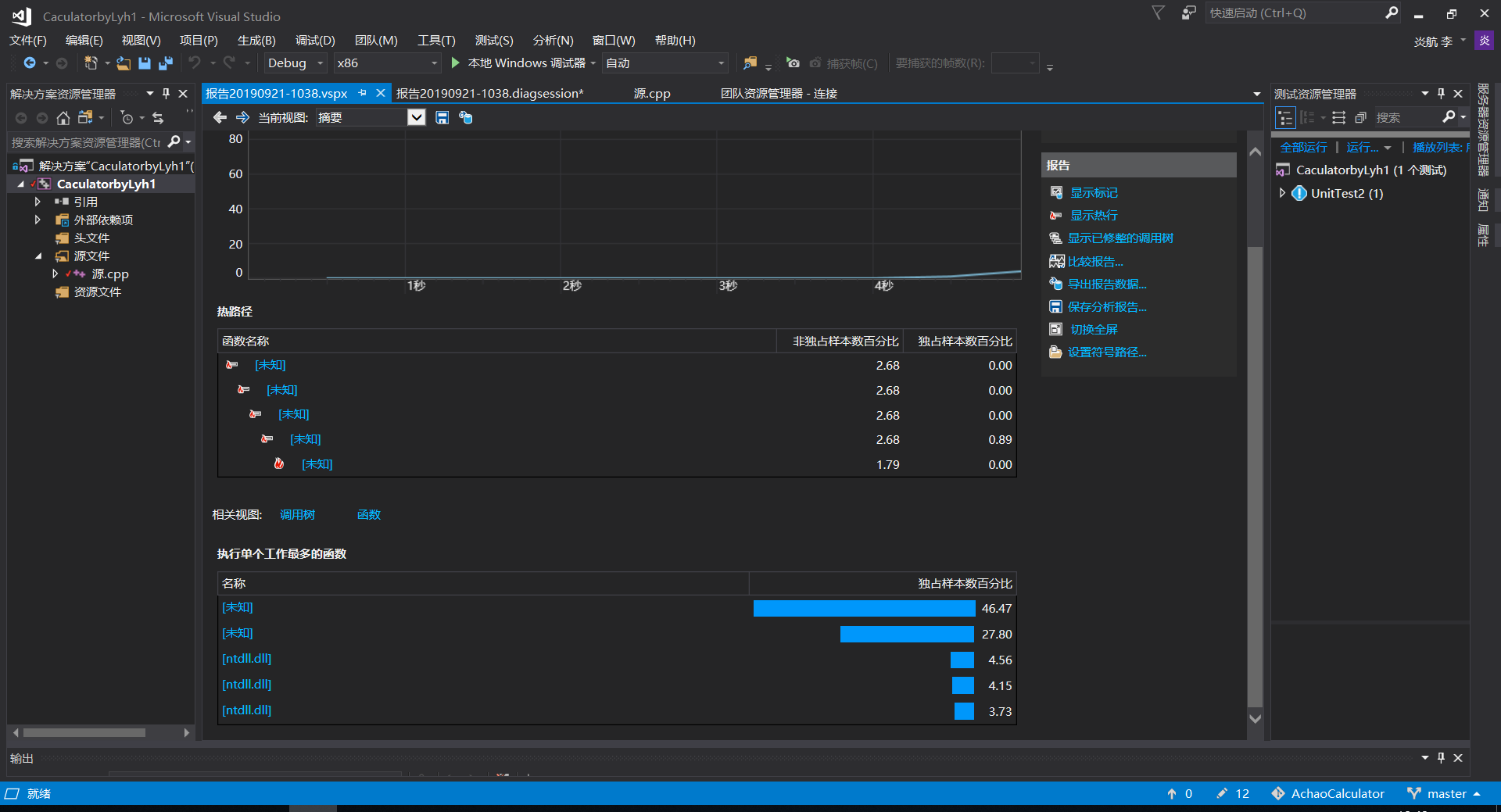Click the export report data icon beside the save icon
The image size is (1501, 812).
pyautogui.click(x=466, y=117)
